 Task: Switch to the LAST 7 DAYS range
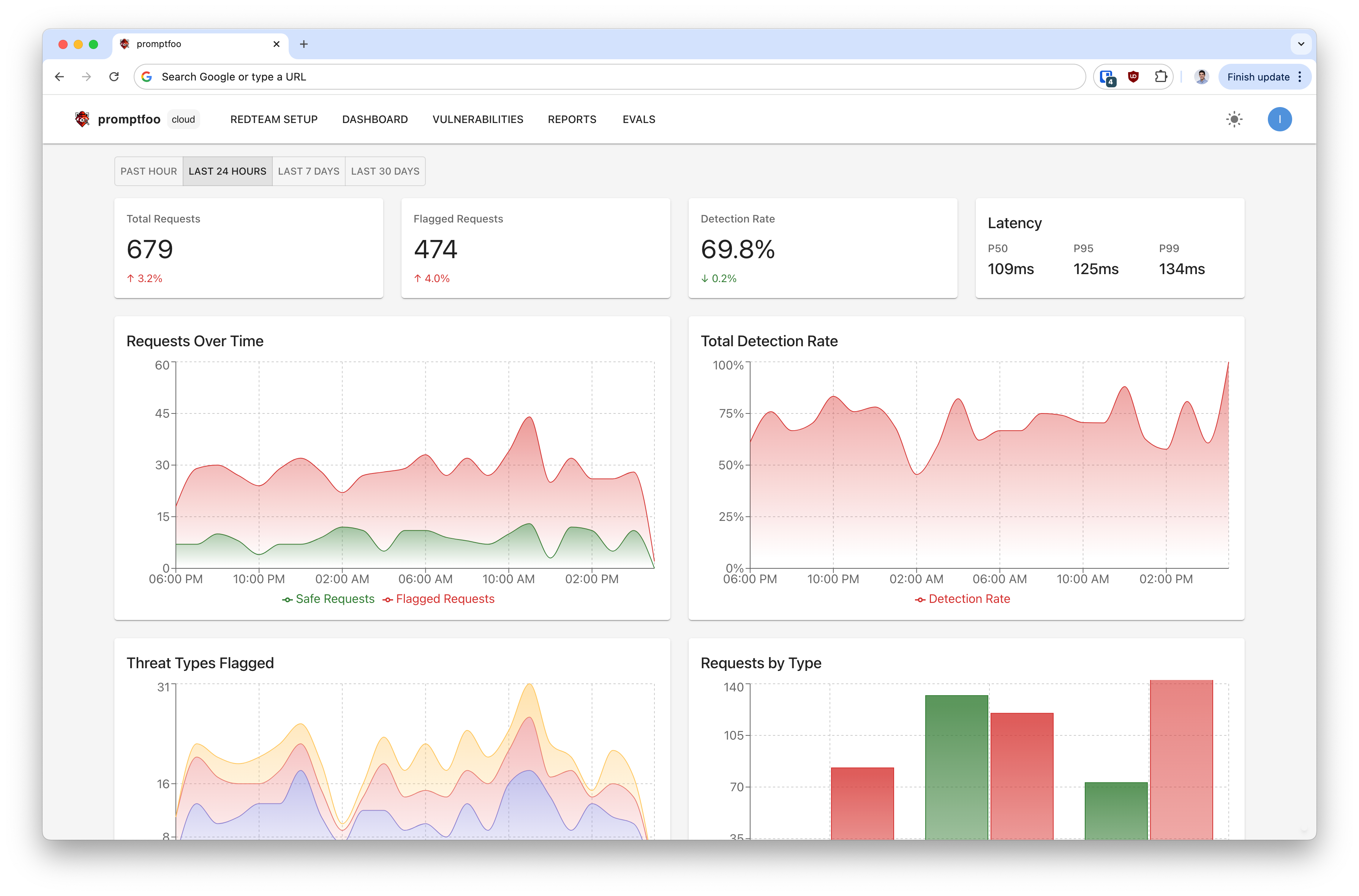tap(308, 172)
